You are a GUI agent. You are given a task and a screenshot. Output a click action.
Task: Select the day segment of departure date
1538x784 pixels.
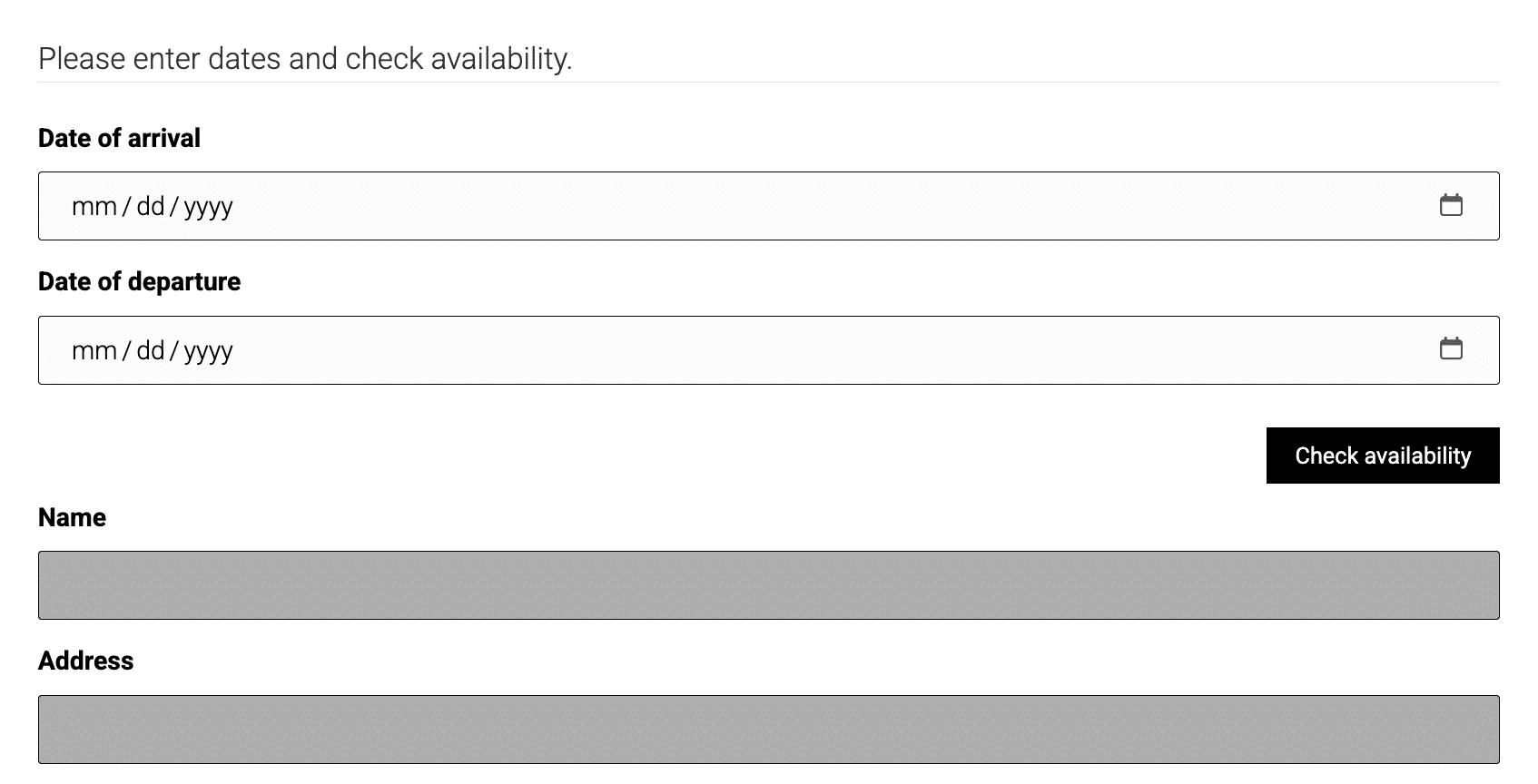(151, 350)
